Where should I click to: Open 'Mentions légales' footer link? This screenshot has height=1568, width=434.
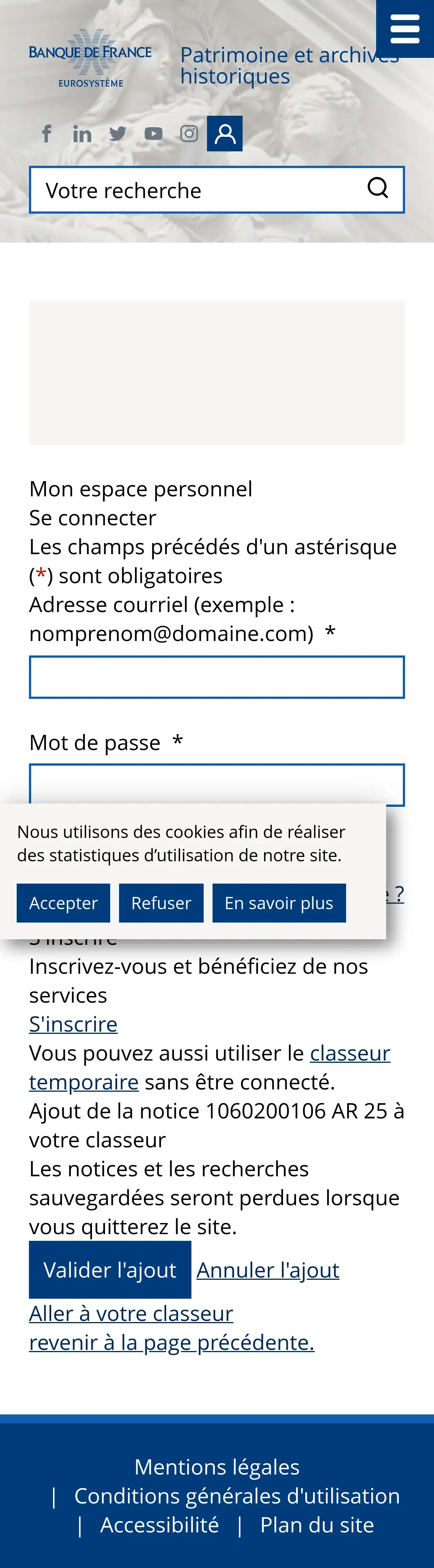pyautogui.click(x=217, y=1466)
